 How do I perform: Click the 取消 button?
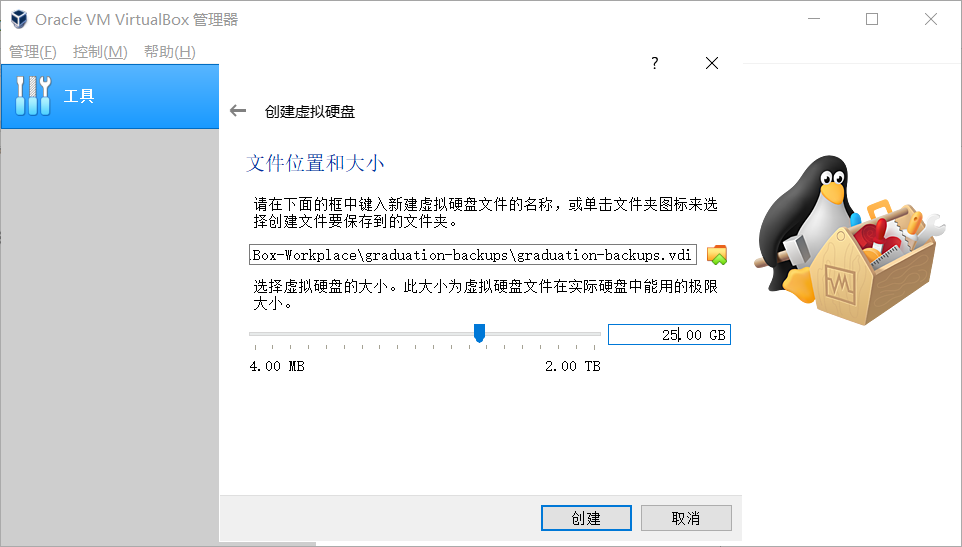(686, 518)
